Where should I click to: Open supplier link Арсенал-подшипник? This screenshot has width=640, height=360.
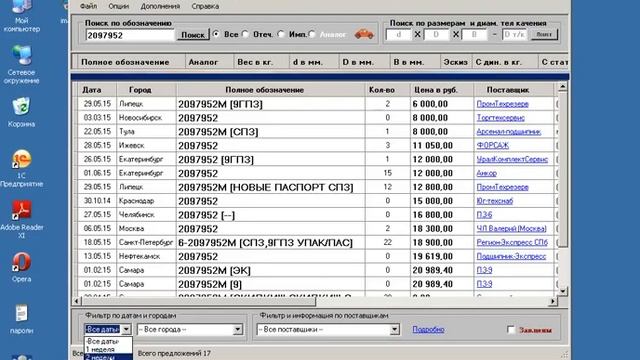point(509,131)
